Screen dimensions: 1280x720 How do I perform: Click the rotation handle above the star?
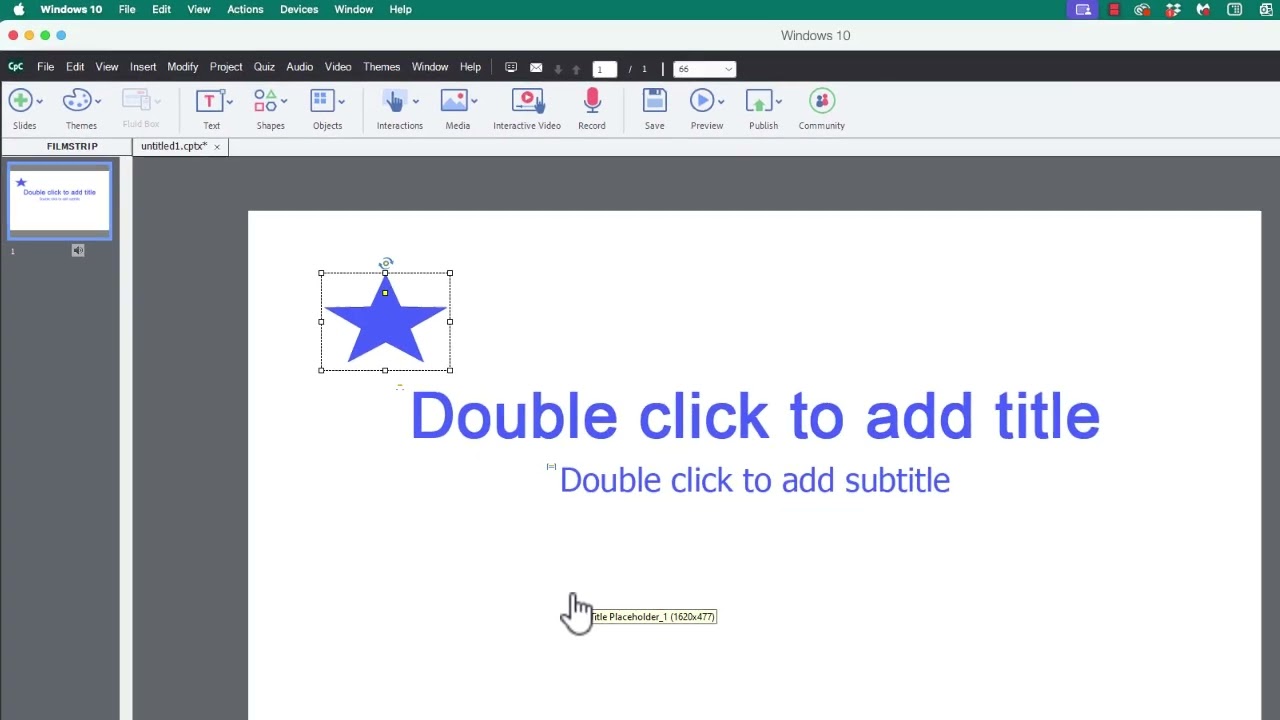tap(386, 263)
